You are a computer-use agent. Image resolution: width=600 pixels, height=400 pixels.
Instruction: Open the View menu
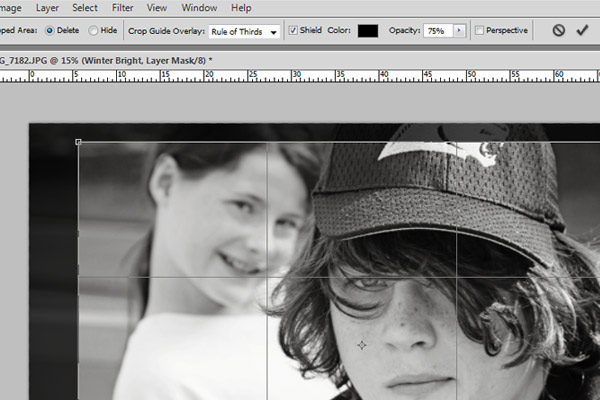[x=157, y=8]
